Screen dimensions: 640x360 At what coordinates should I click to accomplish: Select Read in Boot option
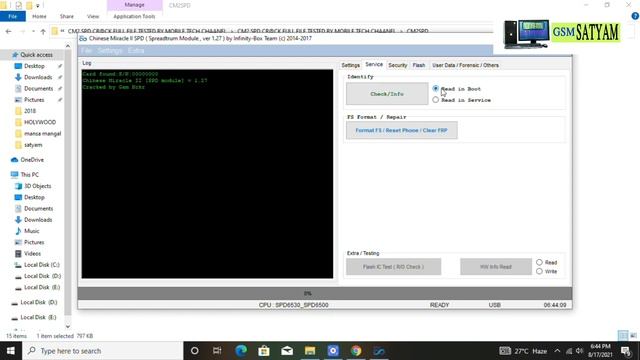pos(436,89)
